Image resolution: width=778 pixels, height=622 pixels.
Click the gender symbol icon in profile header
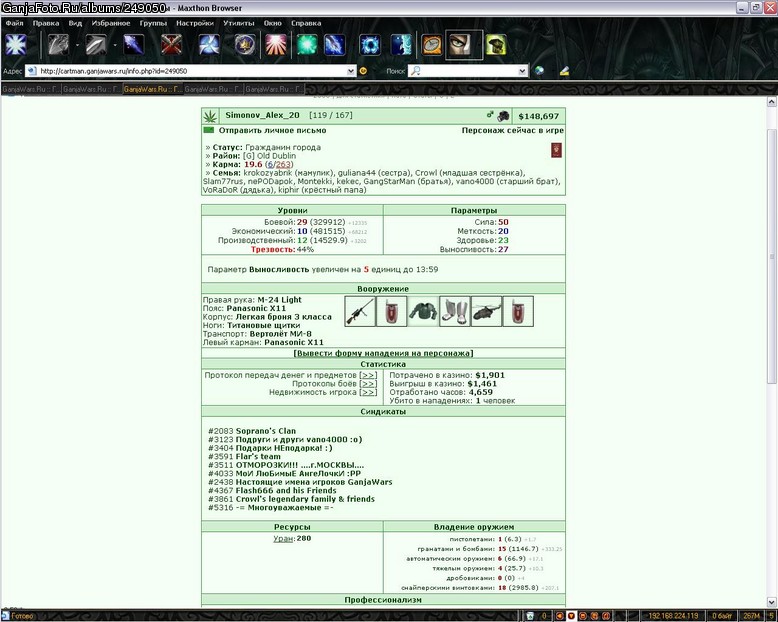coord(490,115)
